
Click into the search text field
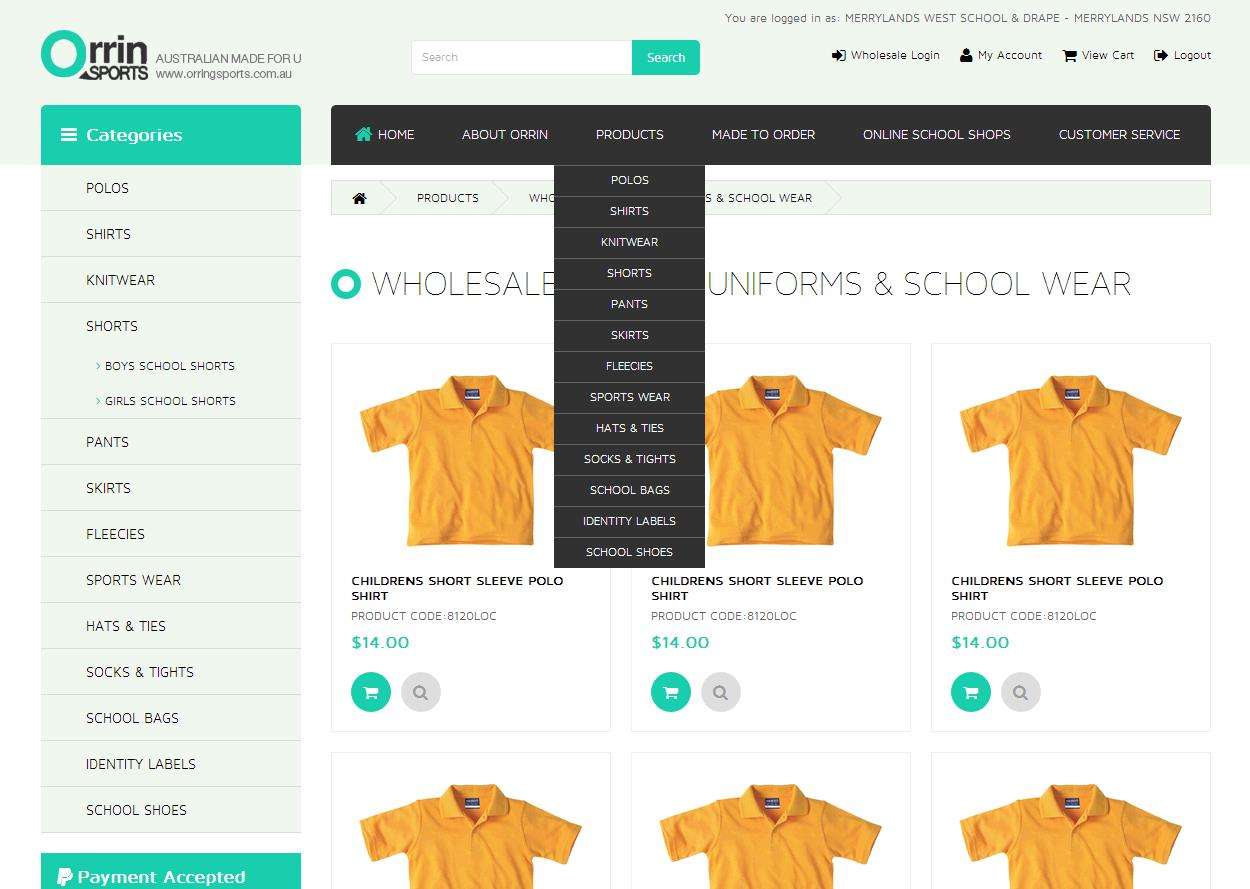(x=521, y=58)
